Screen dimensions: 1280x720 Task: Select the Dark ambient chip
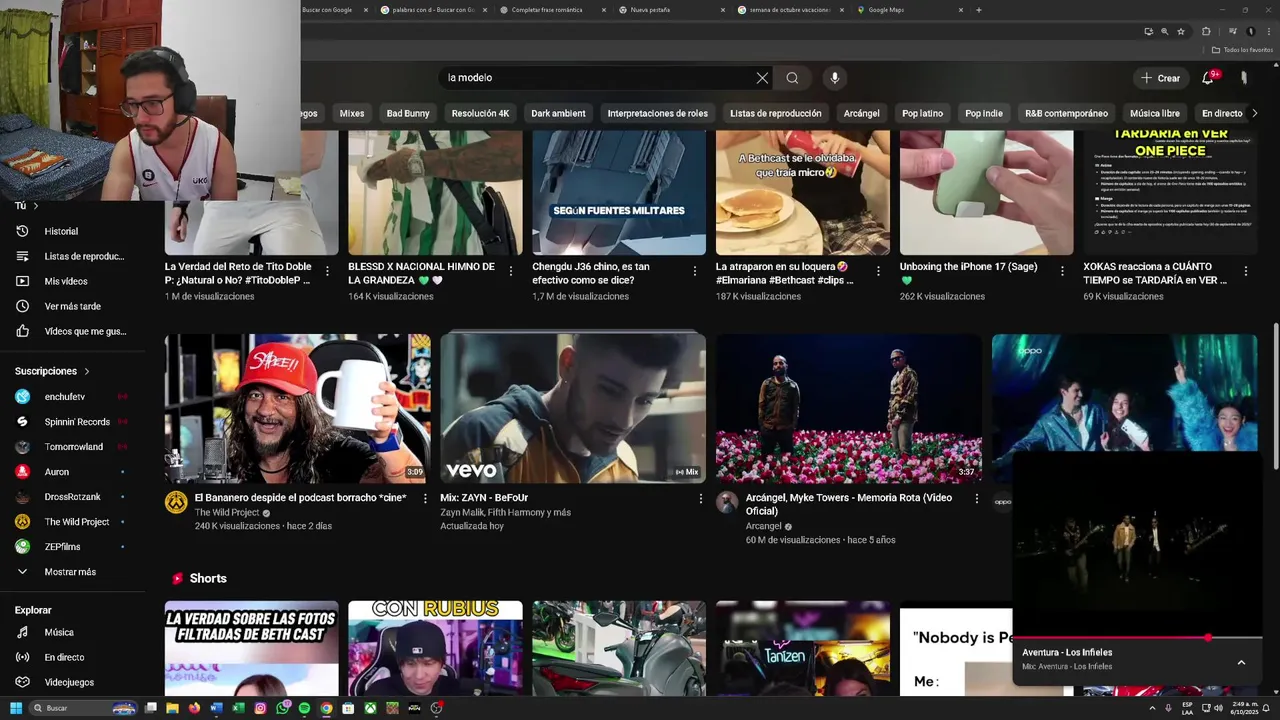point(558,113)
